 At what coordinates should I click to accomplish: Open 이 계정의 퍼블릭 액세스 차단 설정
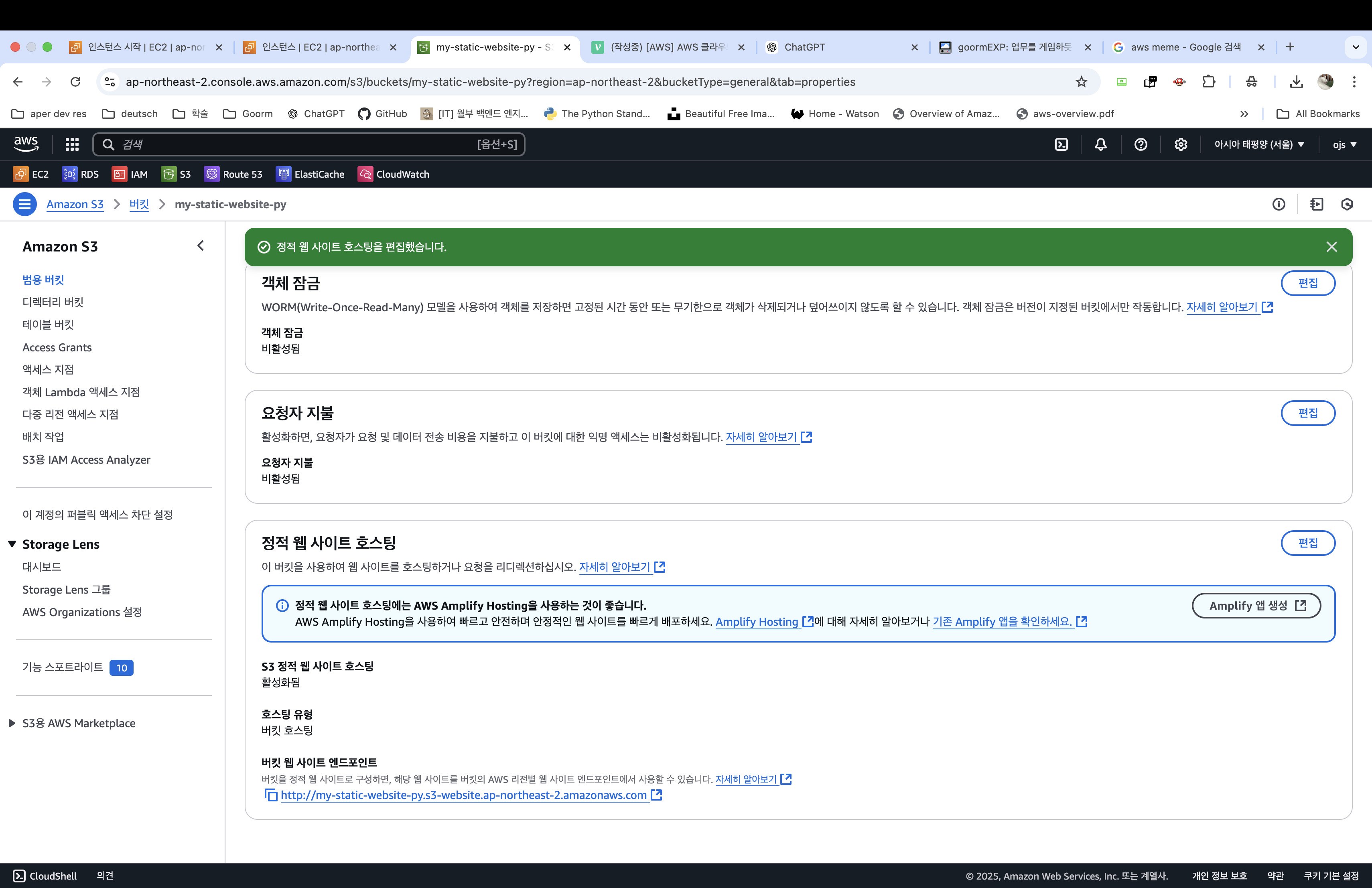click(x=98, y=514)
